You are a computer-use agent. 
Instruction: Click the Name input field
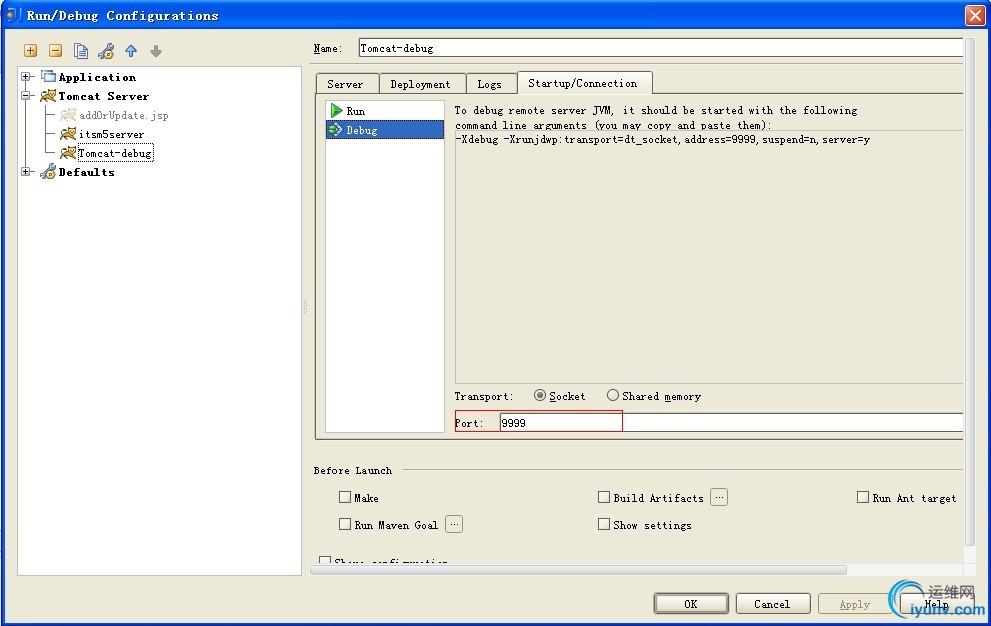coord(660,48)
